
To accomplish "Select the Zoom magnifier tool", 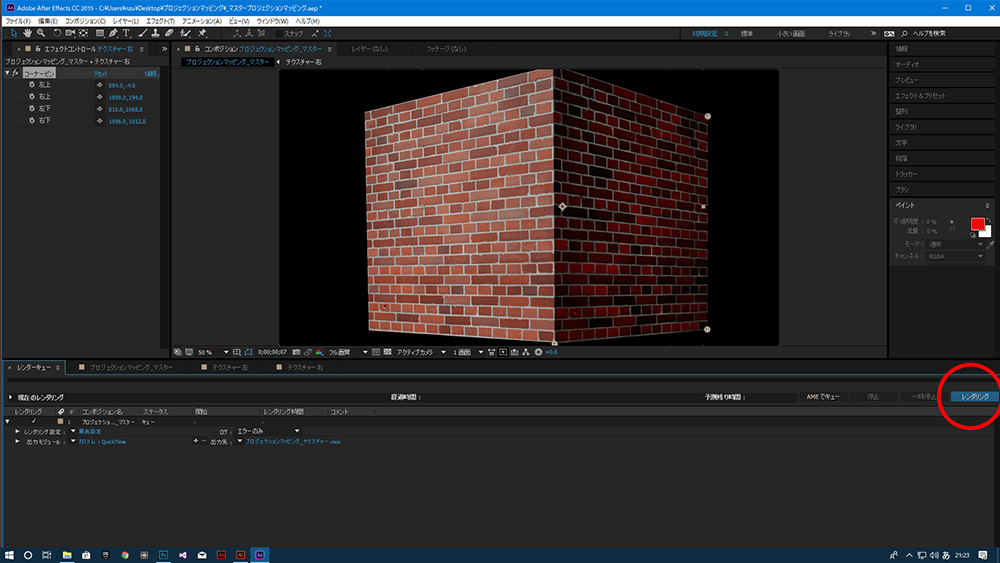I will (41, 33).
